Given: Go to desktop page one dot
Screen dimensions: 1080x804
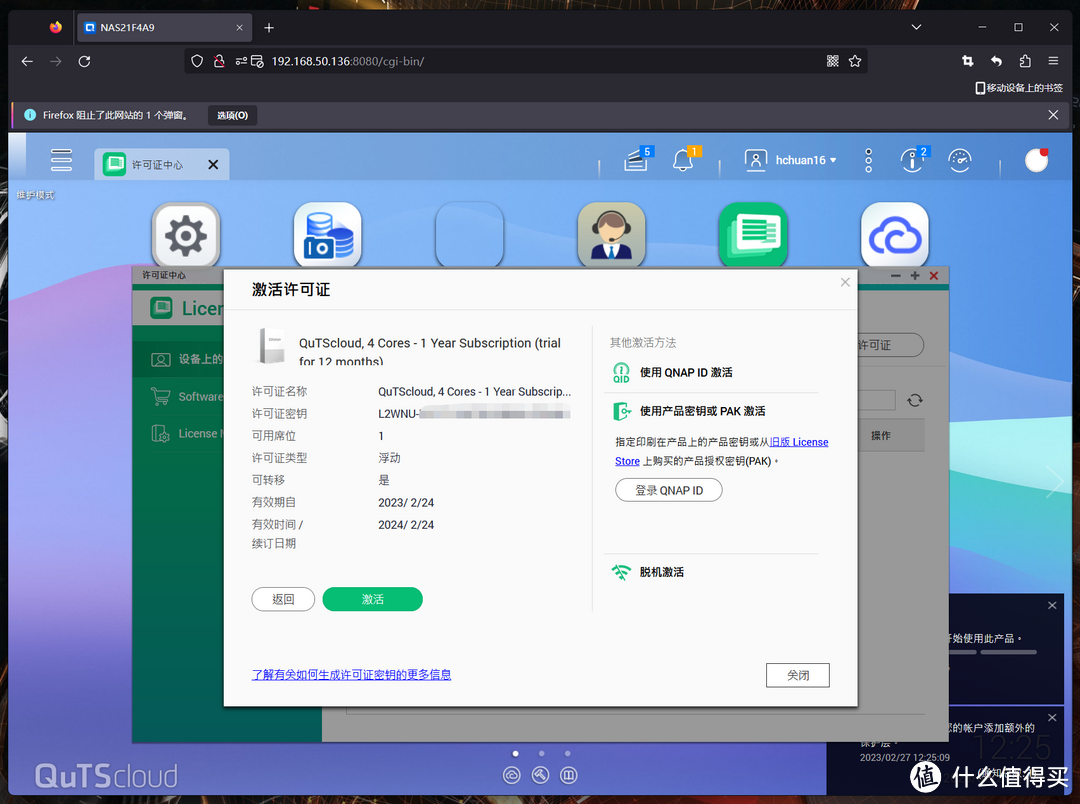Looking at the screenshot, I should (515, 754).
